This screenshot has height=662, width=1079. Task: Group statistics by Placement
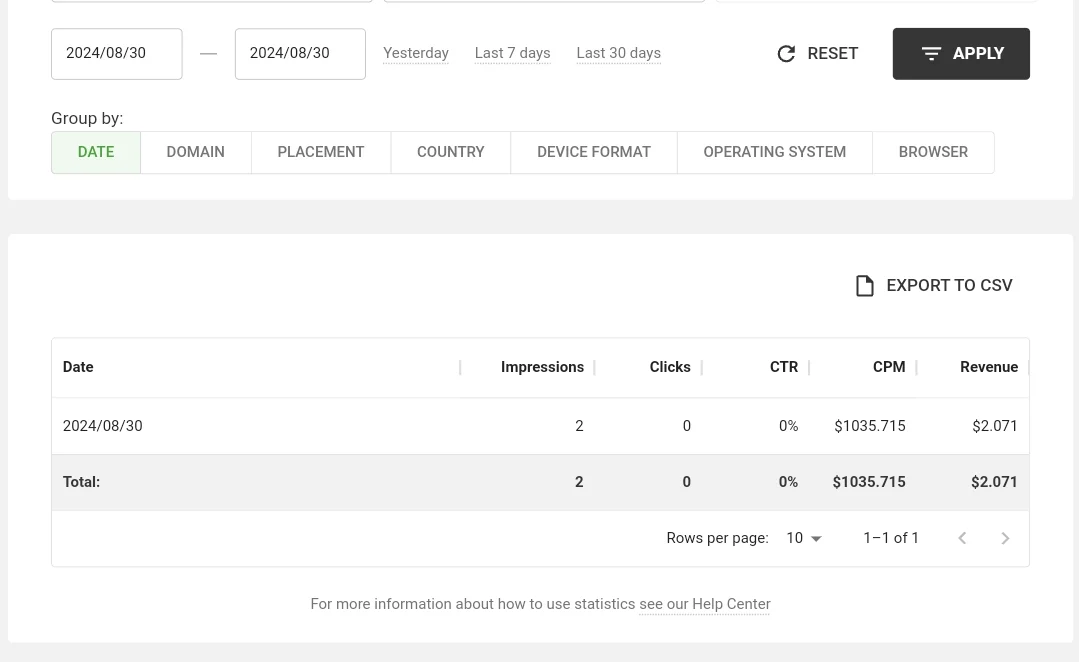click(321, 152)
